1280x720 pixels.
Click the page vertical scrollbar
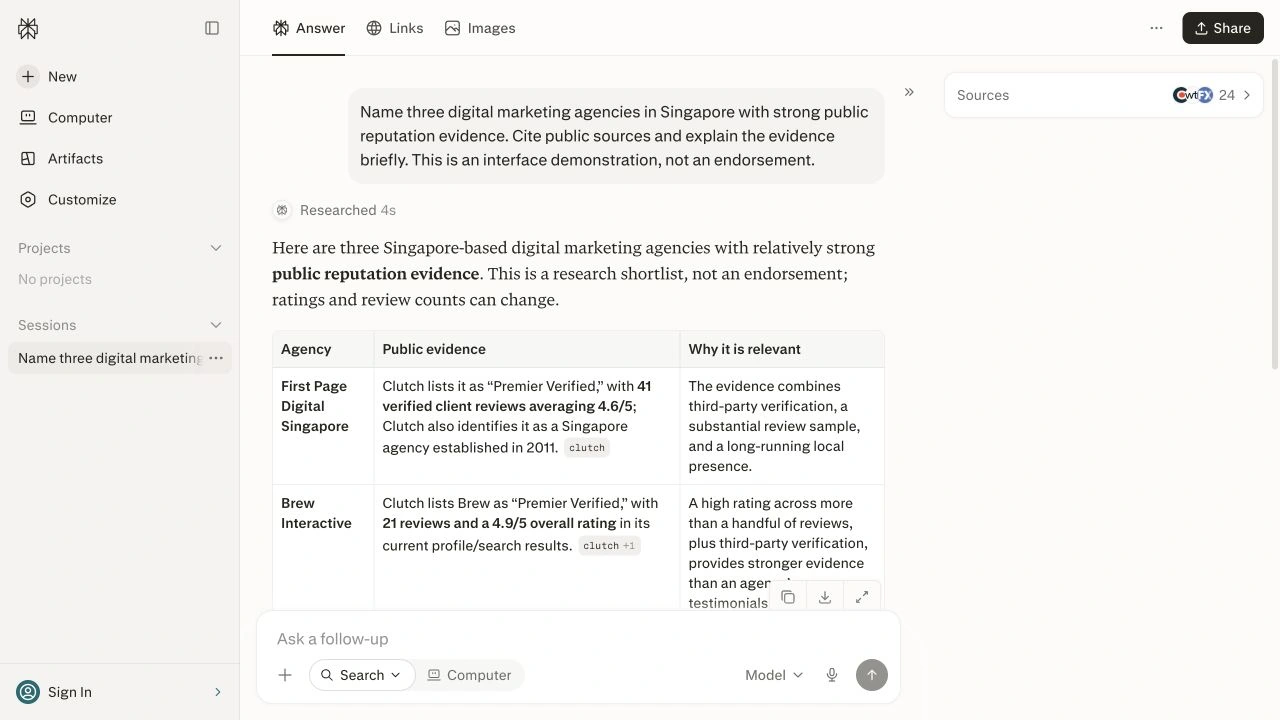coord(1274,215)
